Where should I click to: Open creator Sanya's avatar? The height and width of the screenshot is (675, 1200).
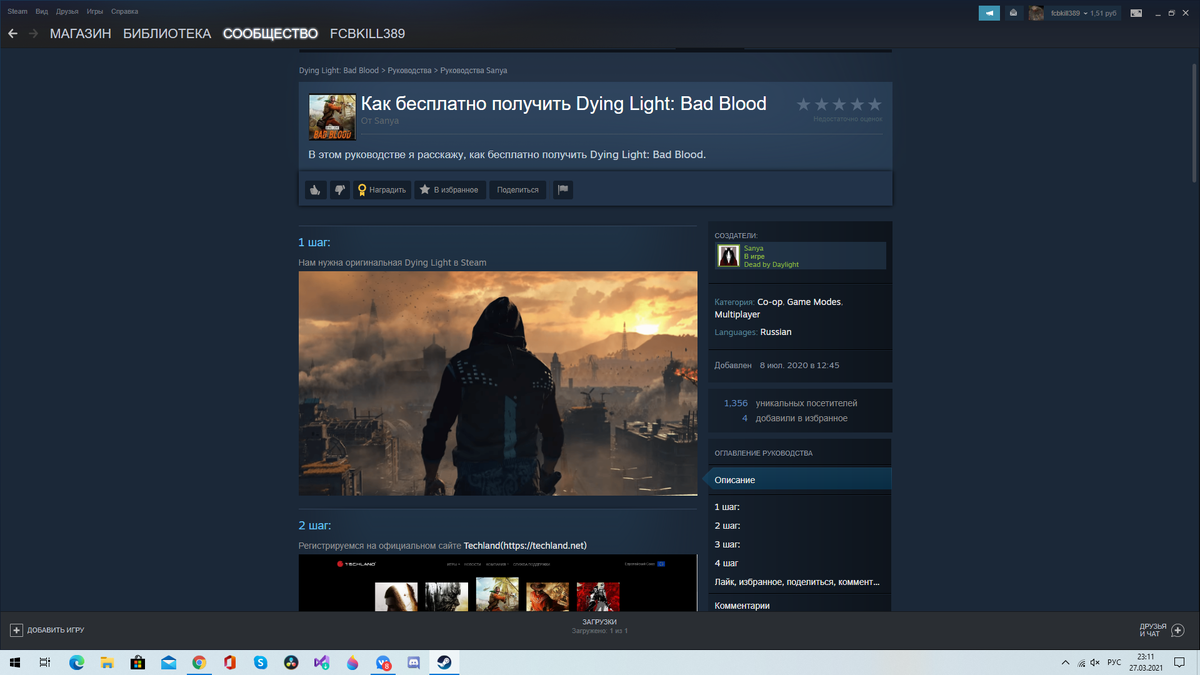tap(728, 256)
